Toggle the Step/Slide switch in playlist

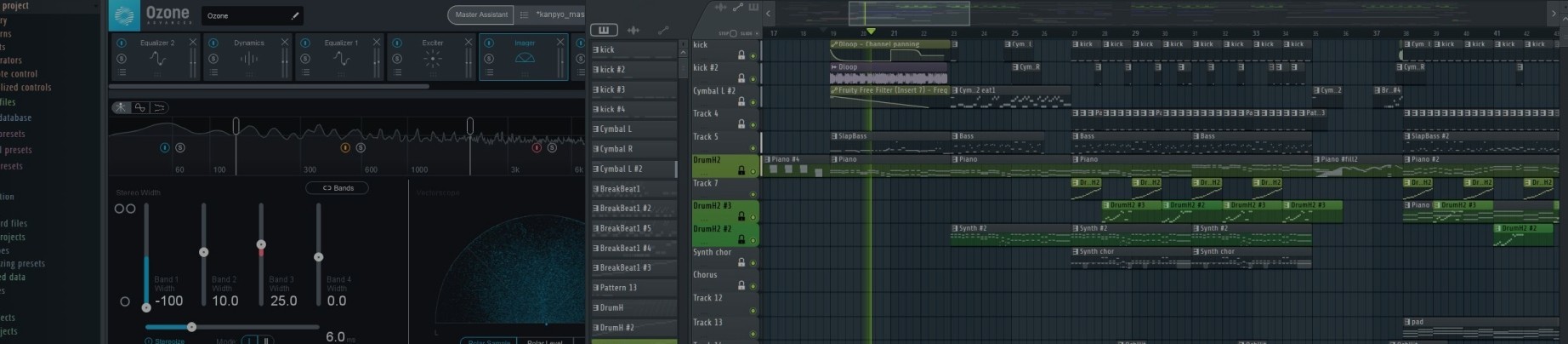pos(734,33)
